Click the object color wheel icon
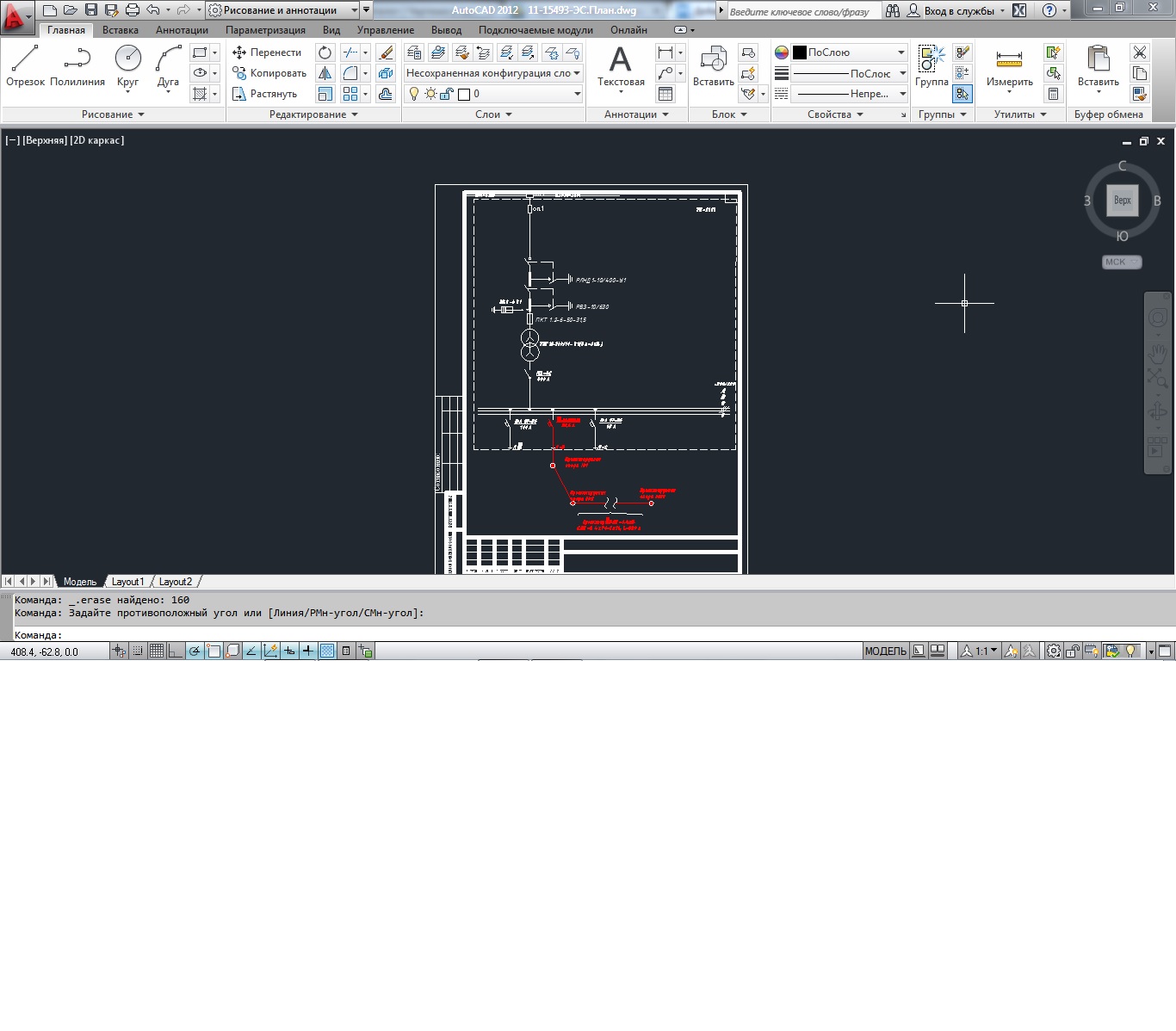 [782, 52]
